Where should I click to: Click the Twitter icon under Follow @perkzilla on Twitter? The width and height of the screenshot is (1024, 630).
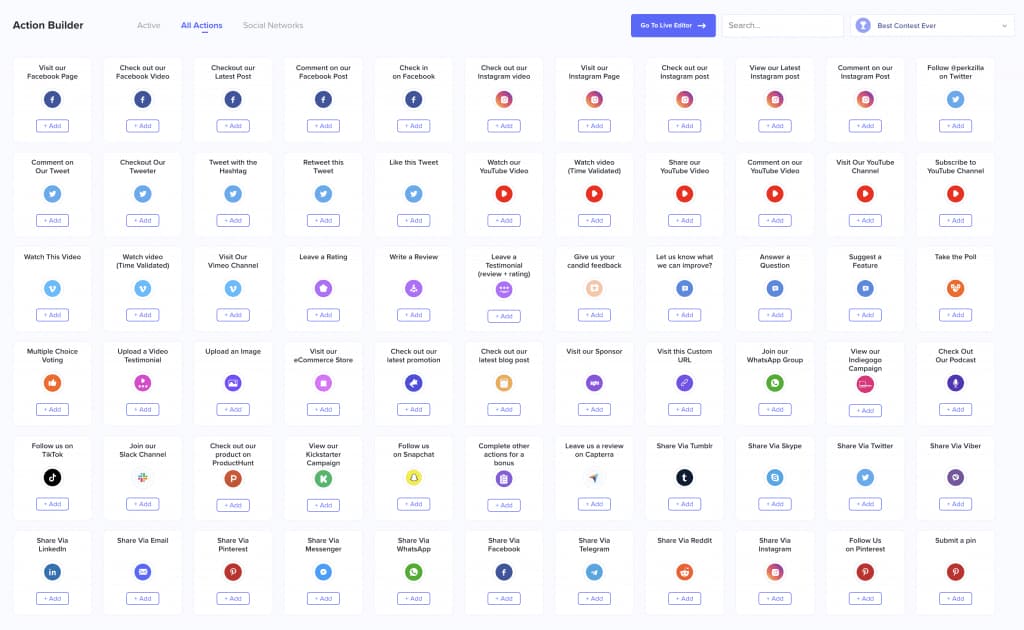click(955, 99)
